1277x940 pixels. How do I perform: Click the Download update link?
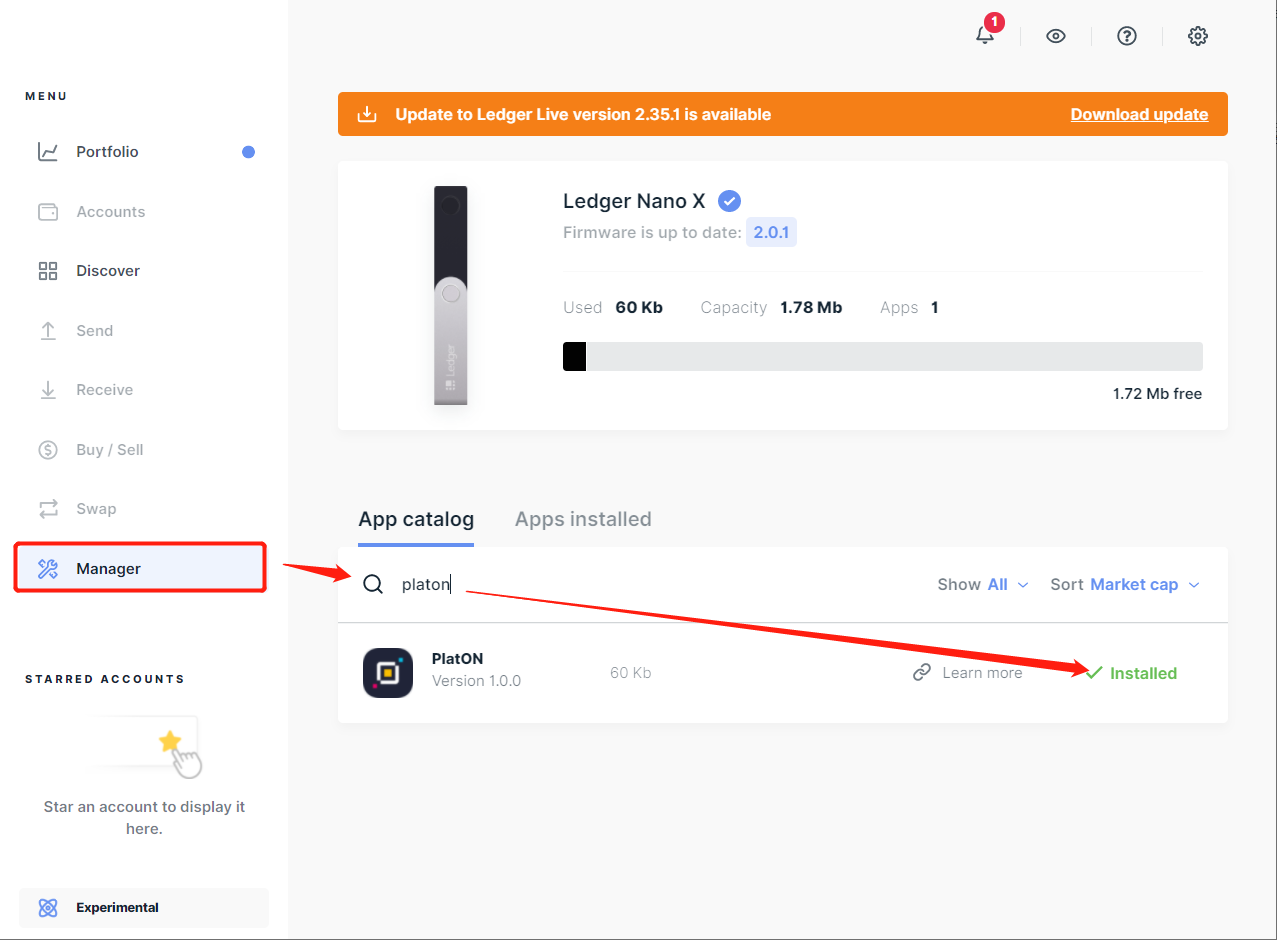[x=1139, y=114]
